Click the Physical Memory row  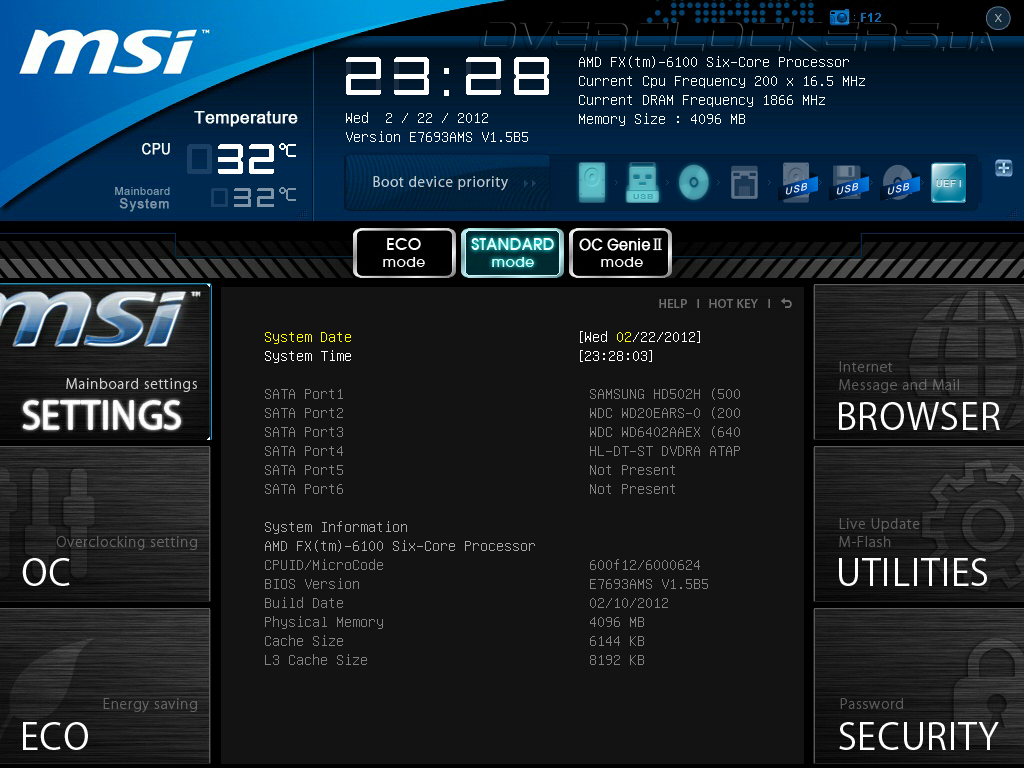tap(454, 622)
